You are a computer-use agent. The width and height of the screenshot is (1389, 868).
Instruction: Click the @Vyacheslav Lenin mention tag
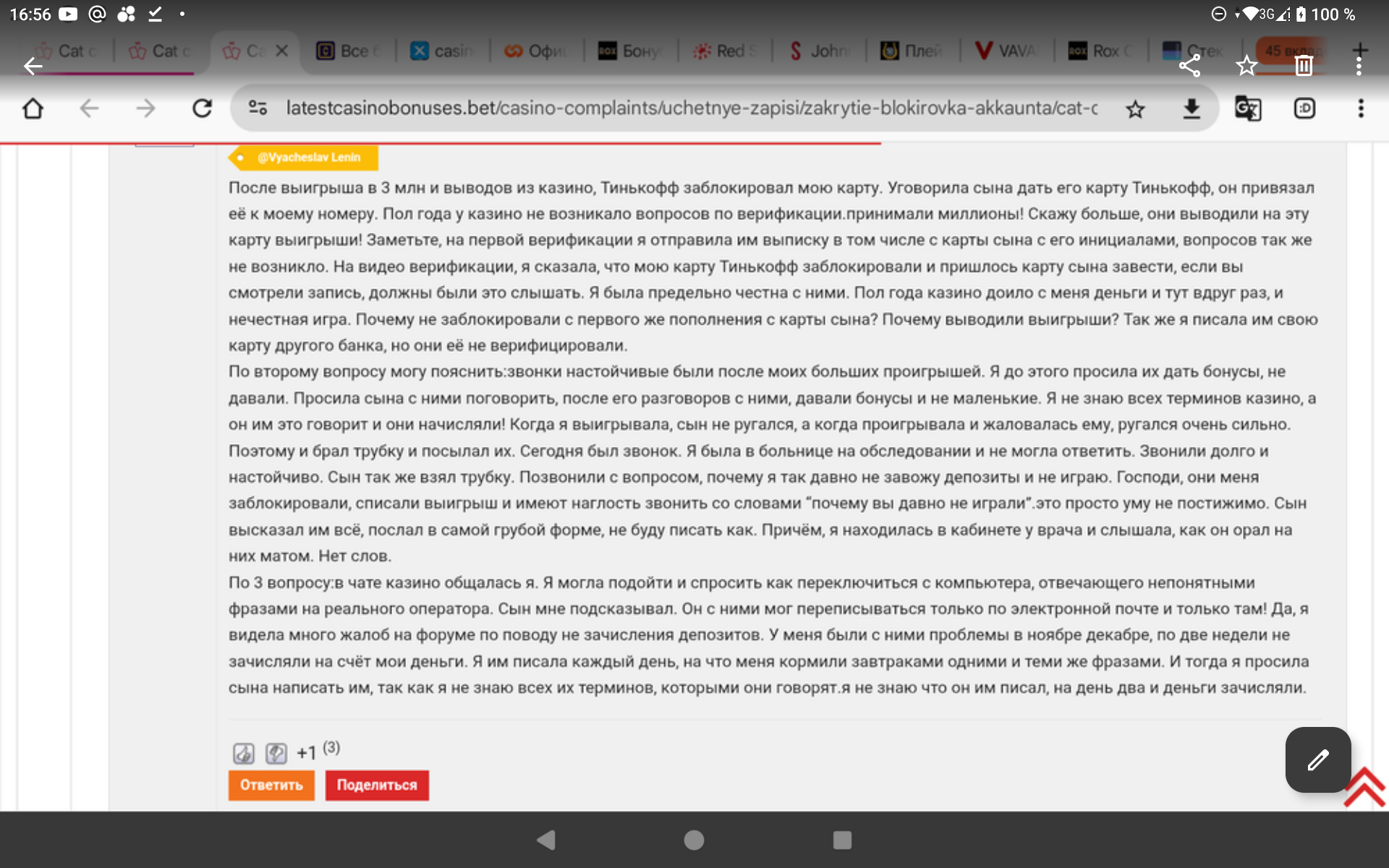point(307,158)
